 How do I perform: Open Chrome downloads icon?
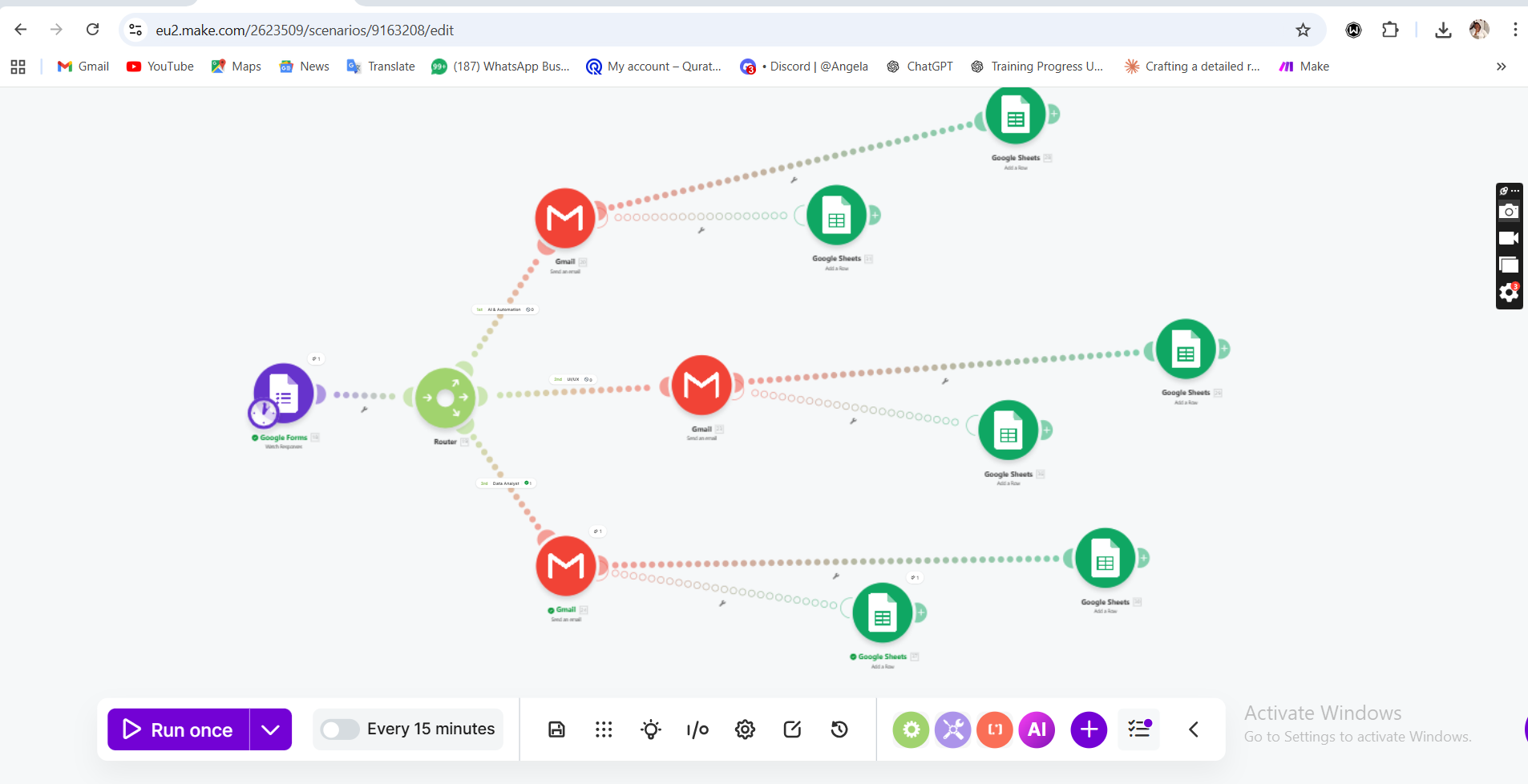tap(1443, 30)
